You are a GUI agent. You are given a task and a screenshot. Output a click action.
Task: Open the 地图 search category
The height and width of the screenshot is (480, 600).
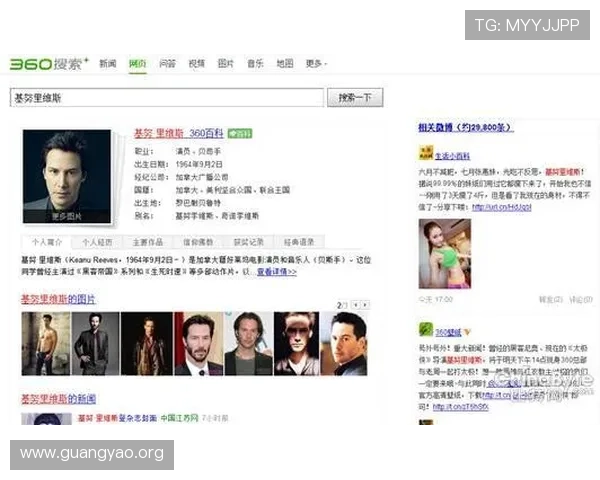(285, 63)
